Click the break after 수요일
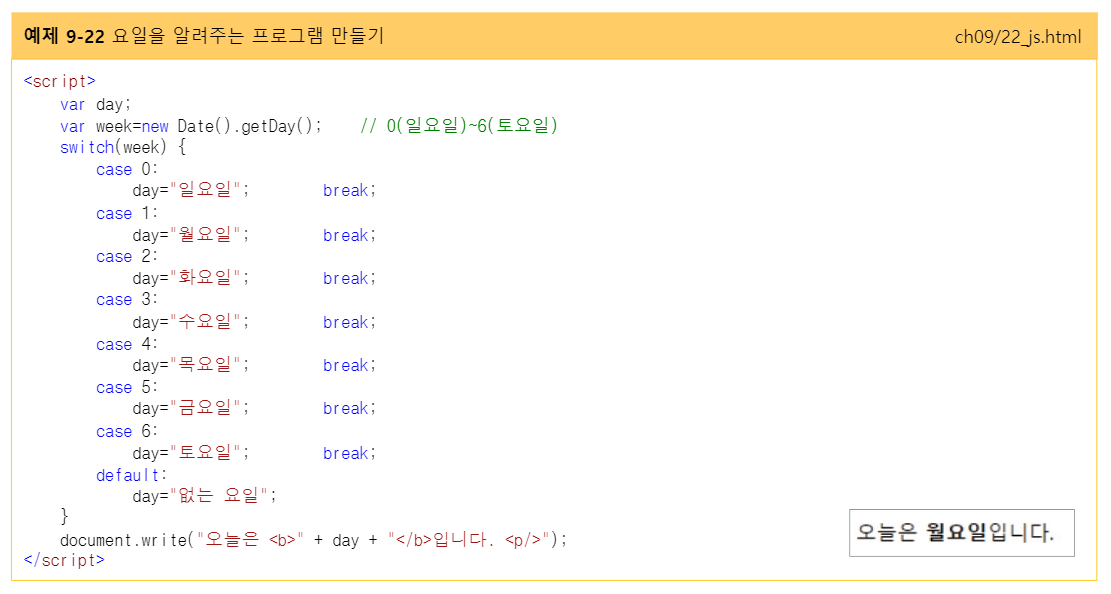This screenshot has height=594, width=1111. (346, 323)
